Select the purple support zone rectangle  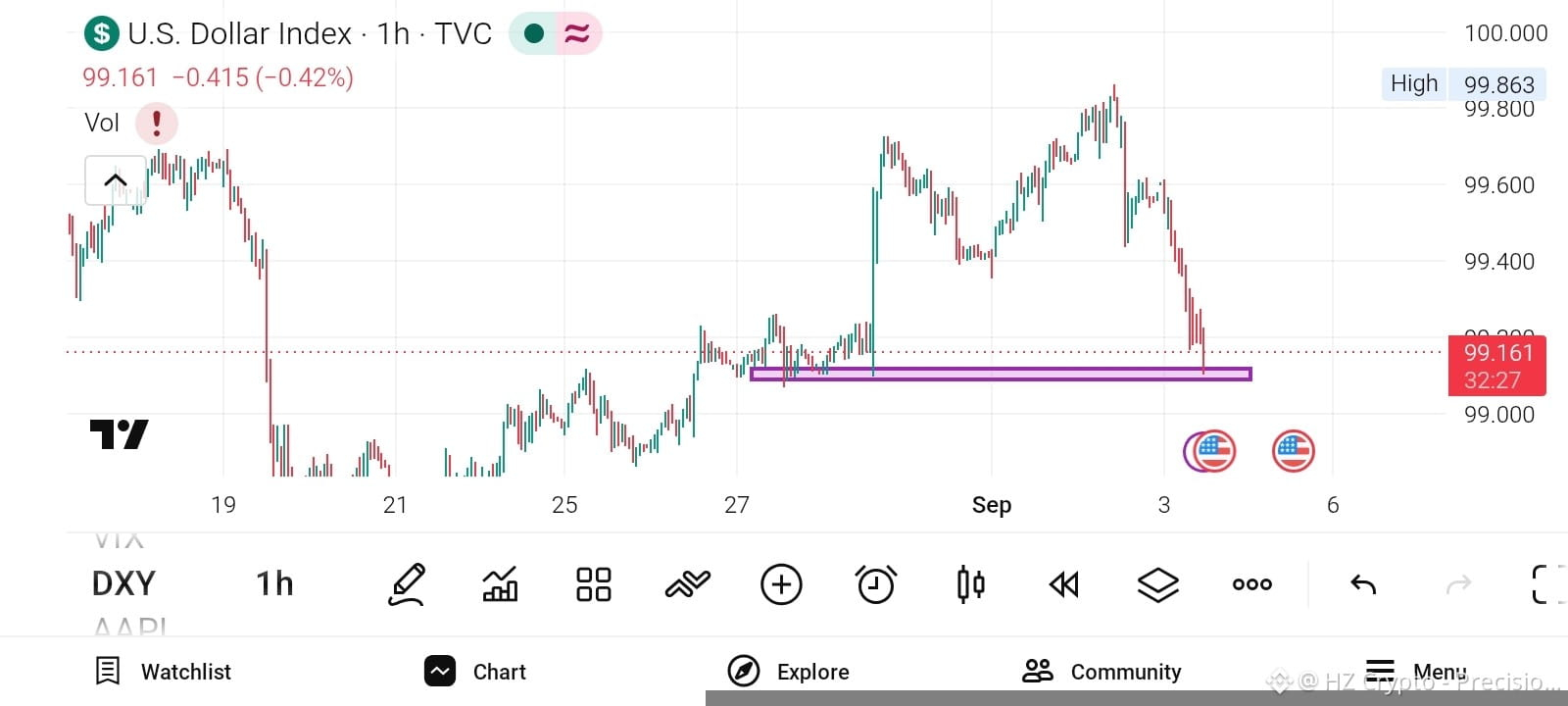click(1001, 374)
